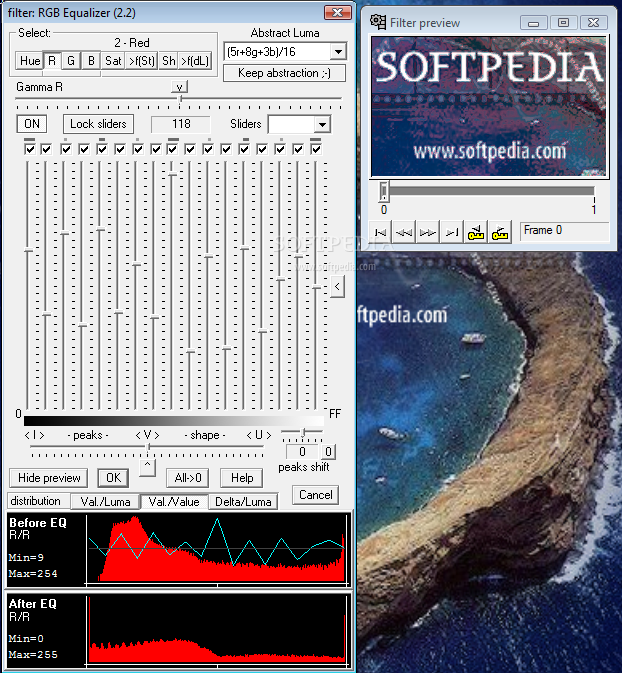Click the Before EQ histogram graph

point(217,549)
